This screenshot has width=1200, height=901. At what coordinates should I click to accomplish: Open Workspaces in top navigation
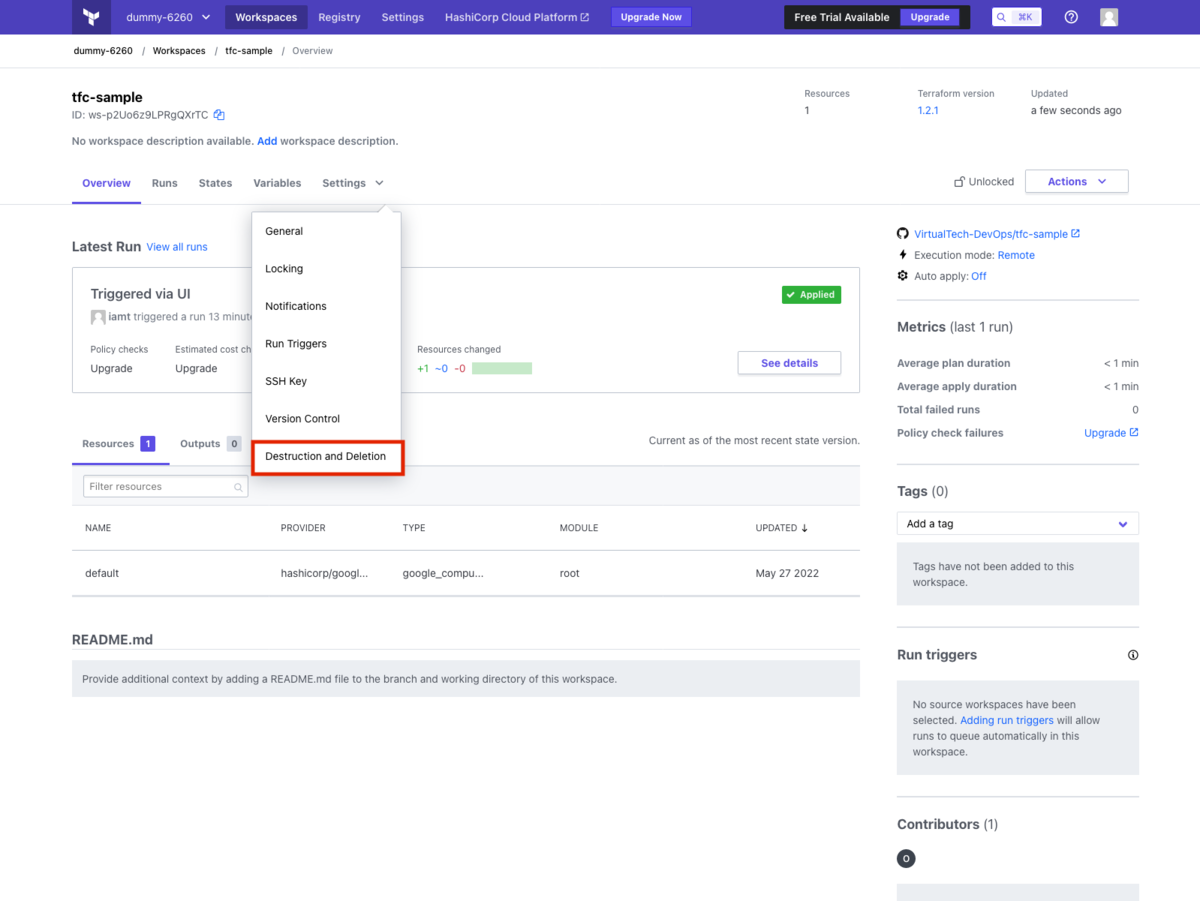(266, 17)
